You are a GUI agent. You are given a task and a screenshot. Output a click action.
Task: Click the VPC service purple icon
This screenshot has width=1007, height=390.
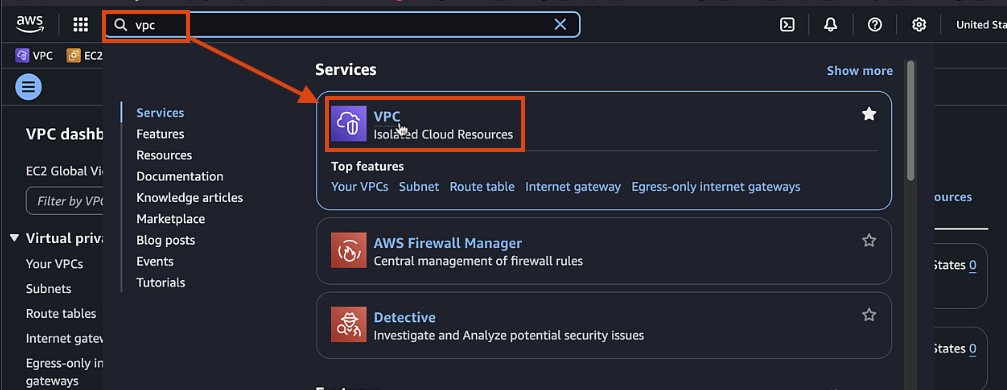coord(349,123)
